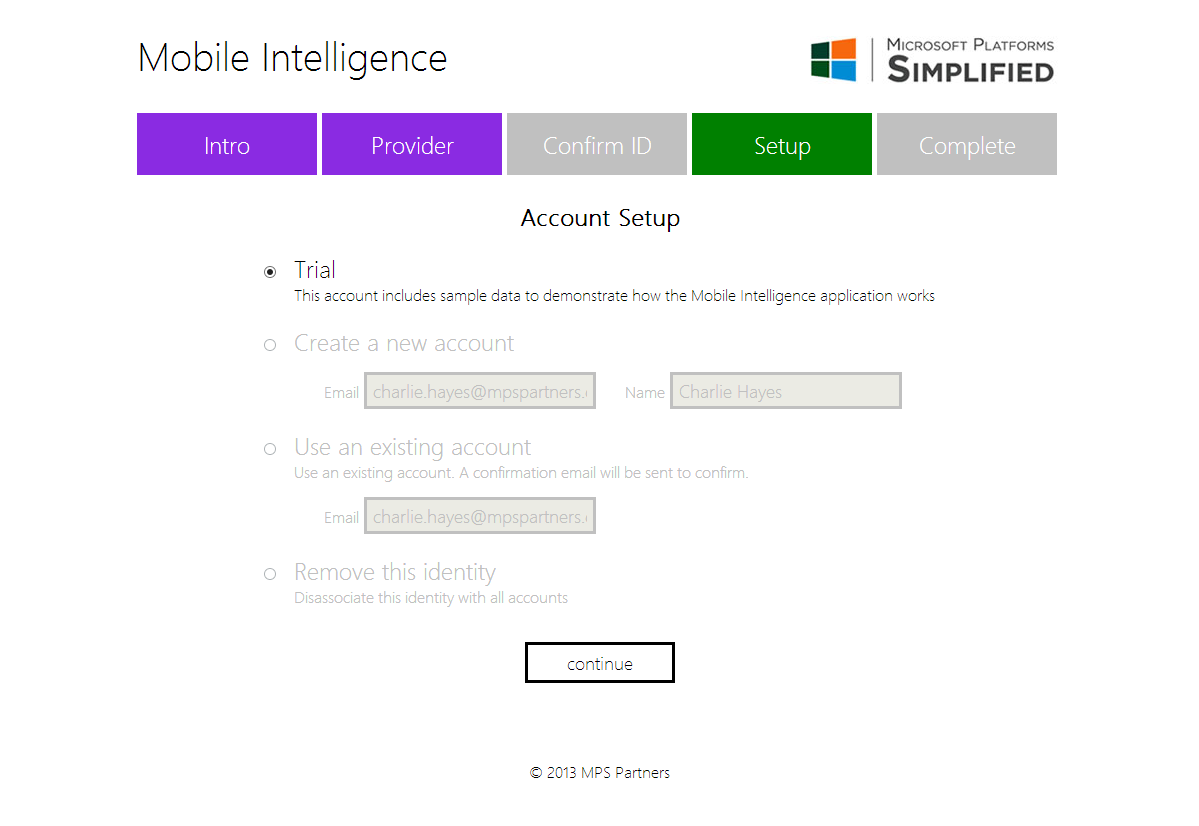Screen dimensions: 1199x826
Task: Click the Mobile Intelligence title
Action: (292, 58)
